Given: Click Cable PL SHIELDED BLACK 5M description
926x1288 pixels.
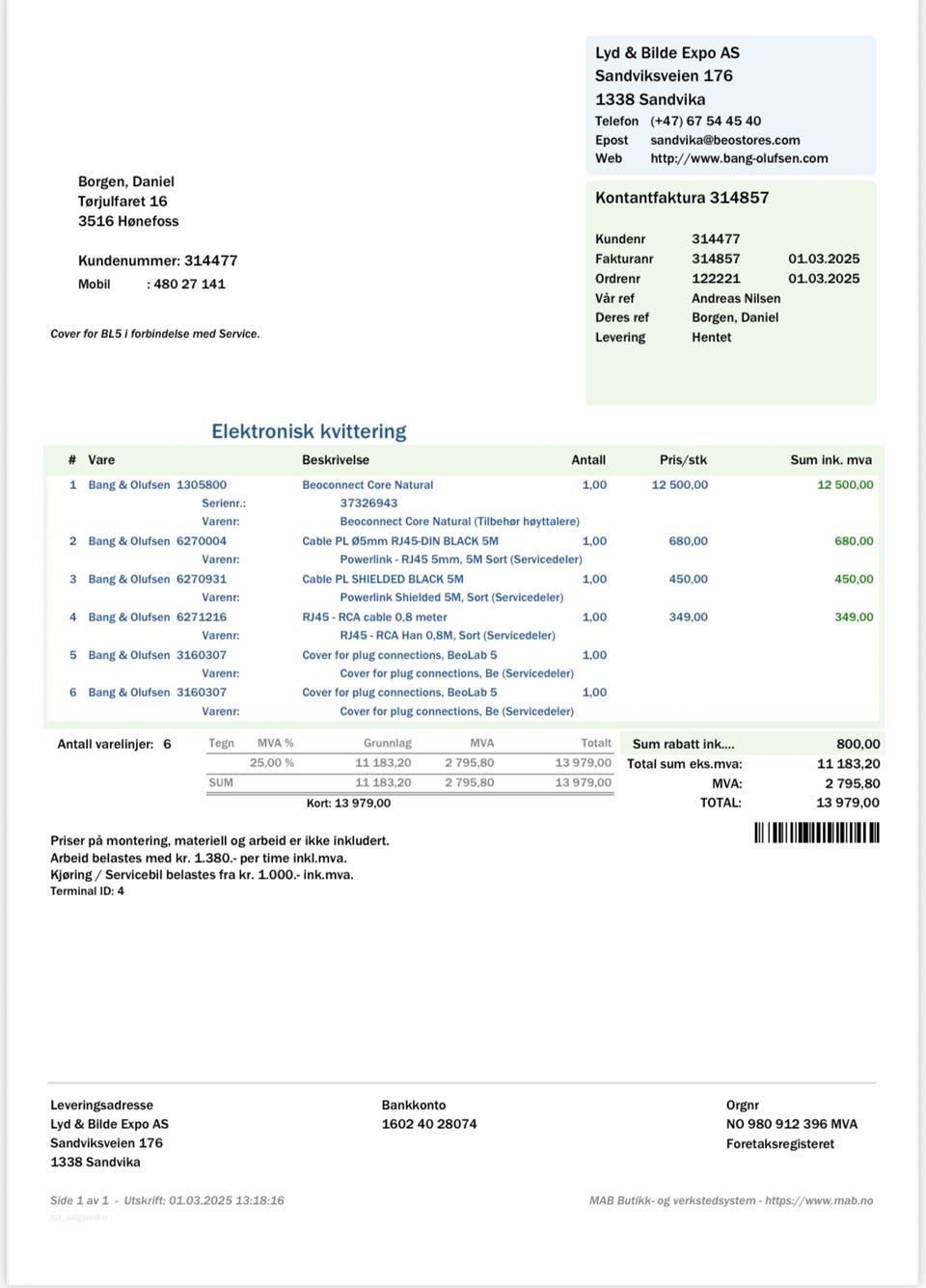Looking at the screenshot, I should click(x=383, y=579).
